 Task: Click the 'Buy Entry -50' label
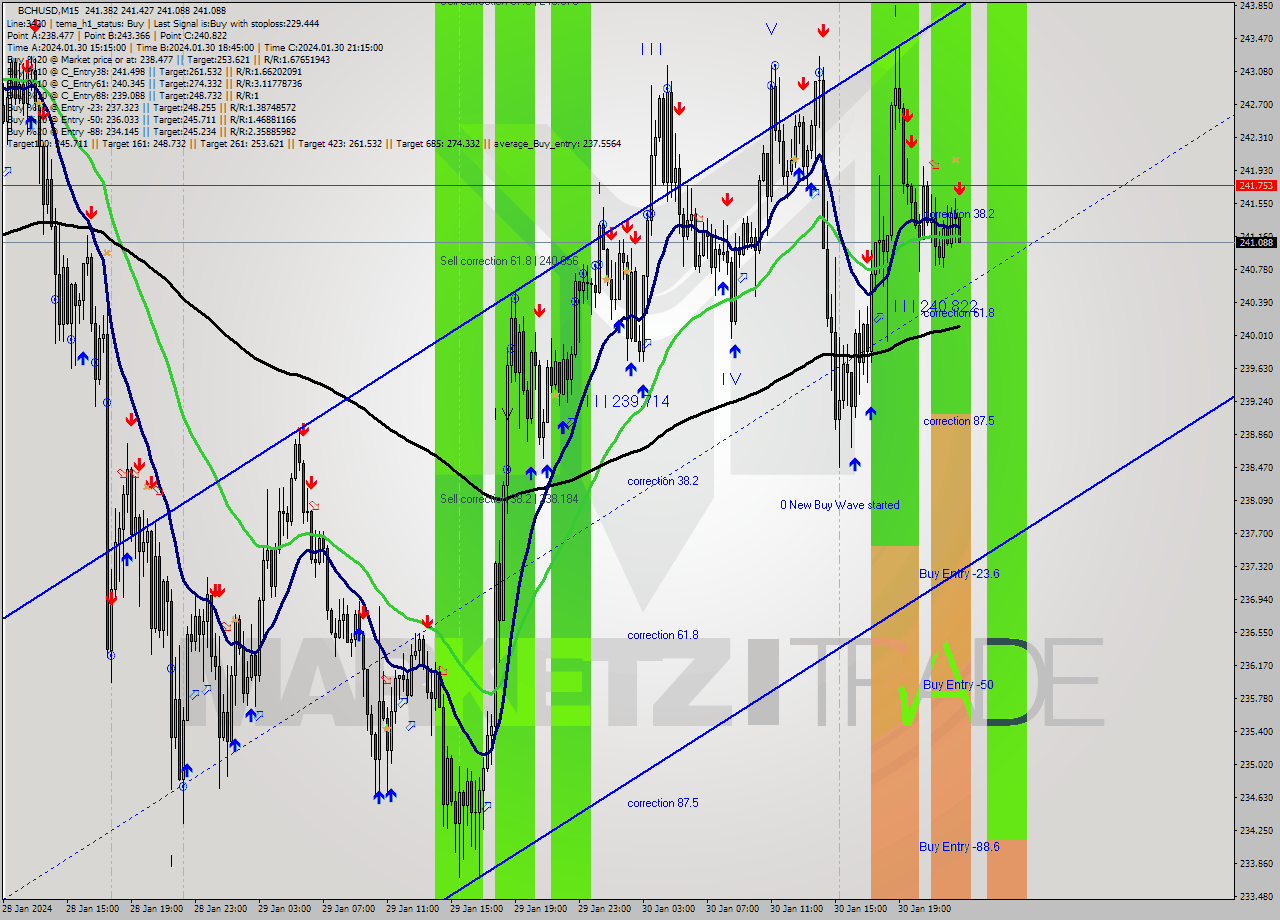(958, 685)
